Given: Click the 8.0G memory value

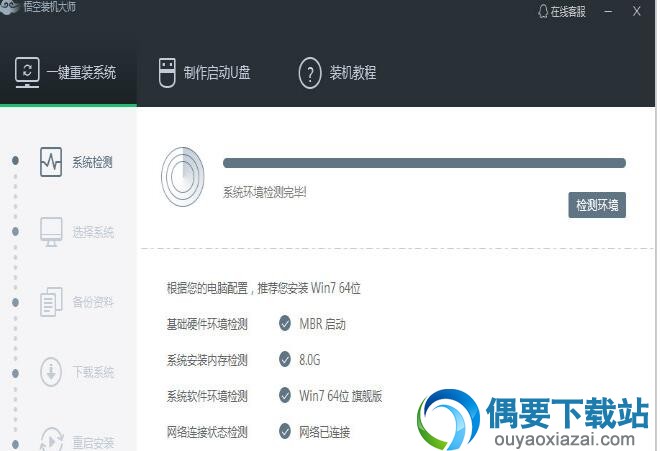Looking at the screenshot, I should pyautogui.click(x=309, y=360).
